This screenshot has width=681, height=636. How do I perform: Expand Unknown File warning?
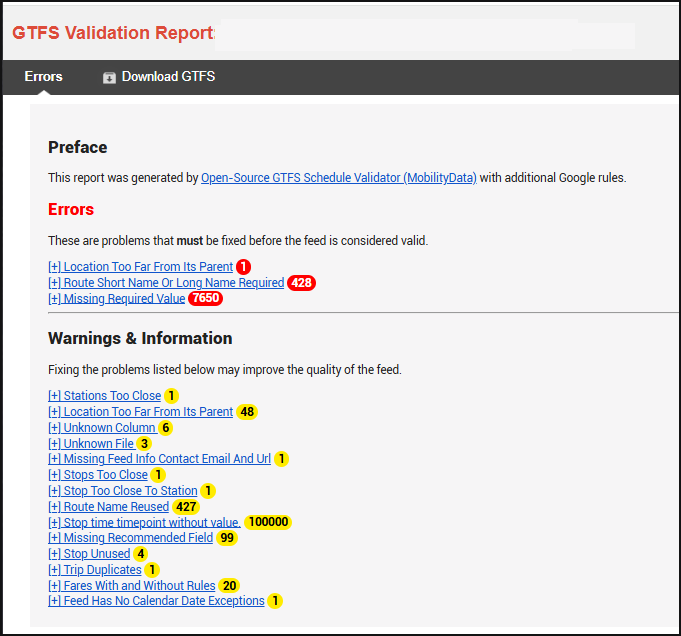92,444
